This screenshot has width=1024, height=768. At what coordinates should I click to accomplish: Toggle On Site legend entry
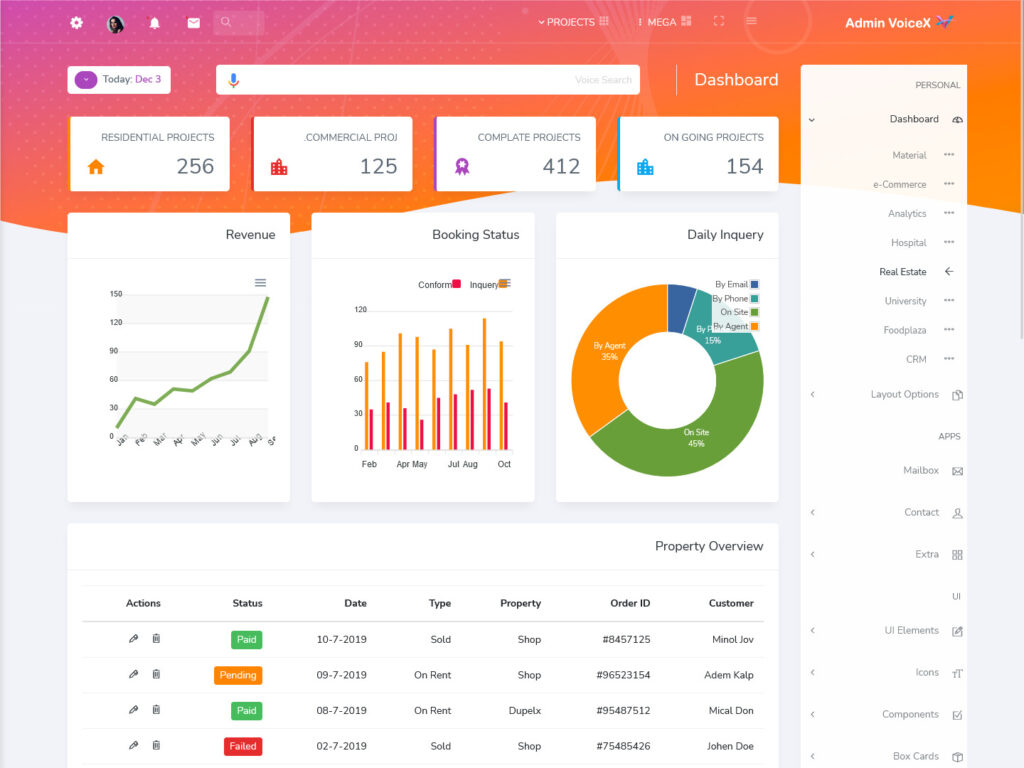tap(739, 312)
